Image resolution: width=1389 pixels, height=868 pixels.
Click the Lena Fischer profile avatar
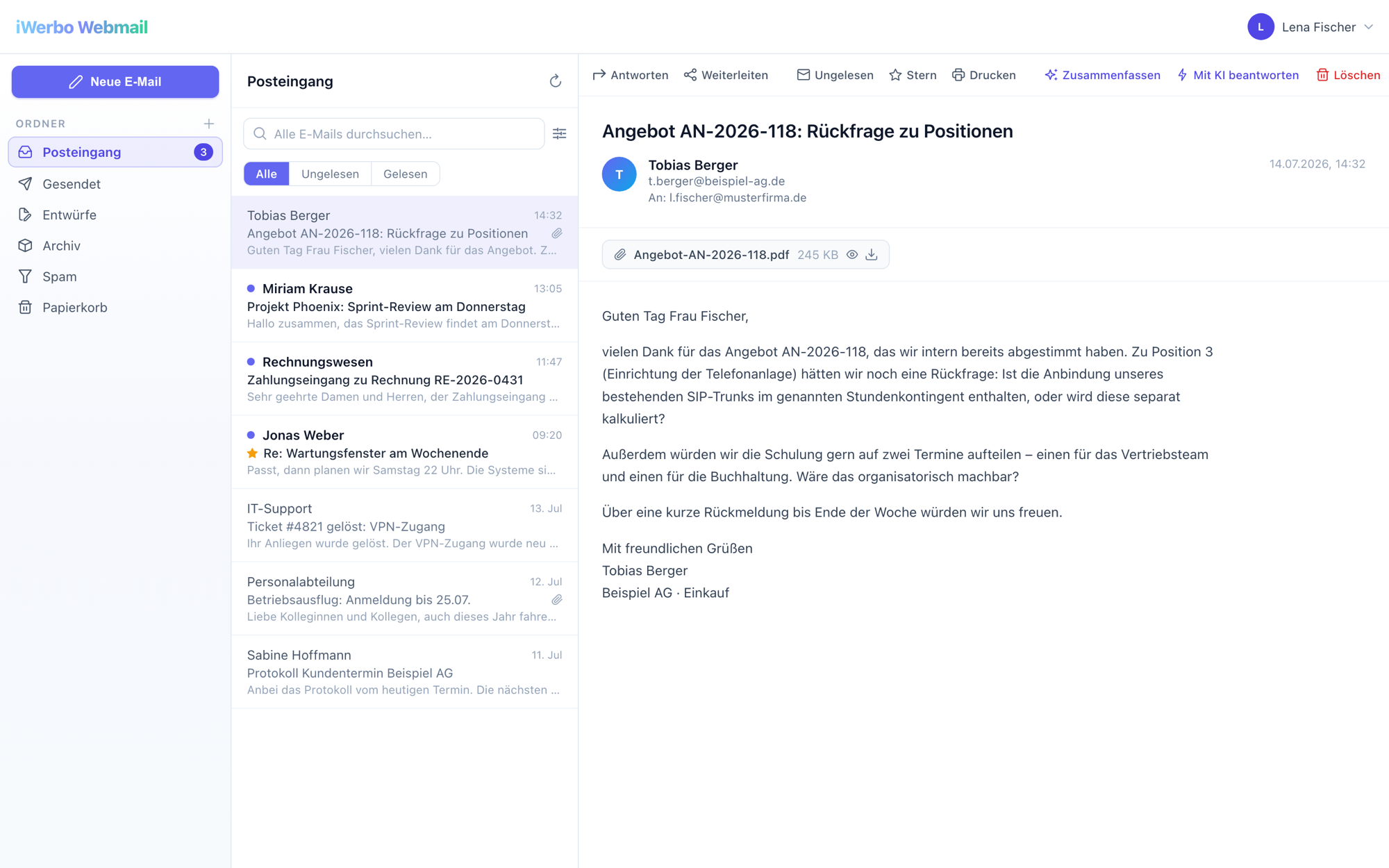[x=1261, y=27]
